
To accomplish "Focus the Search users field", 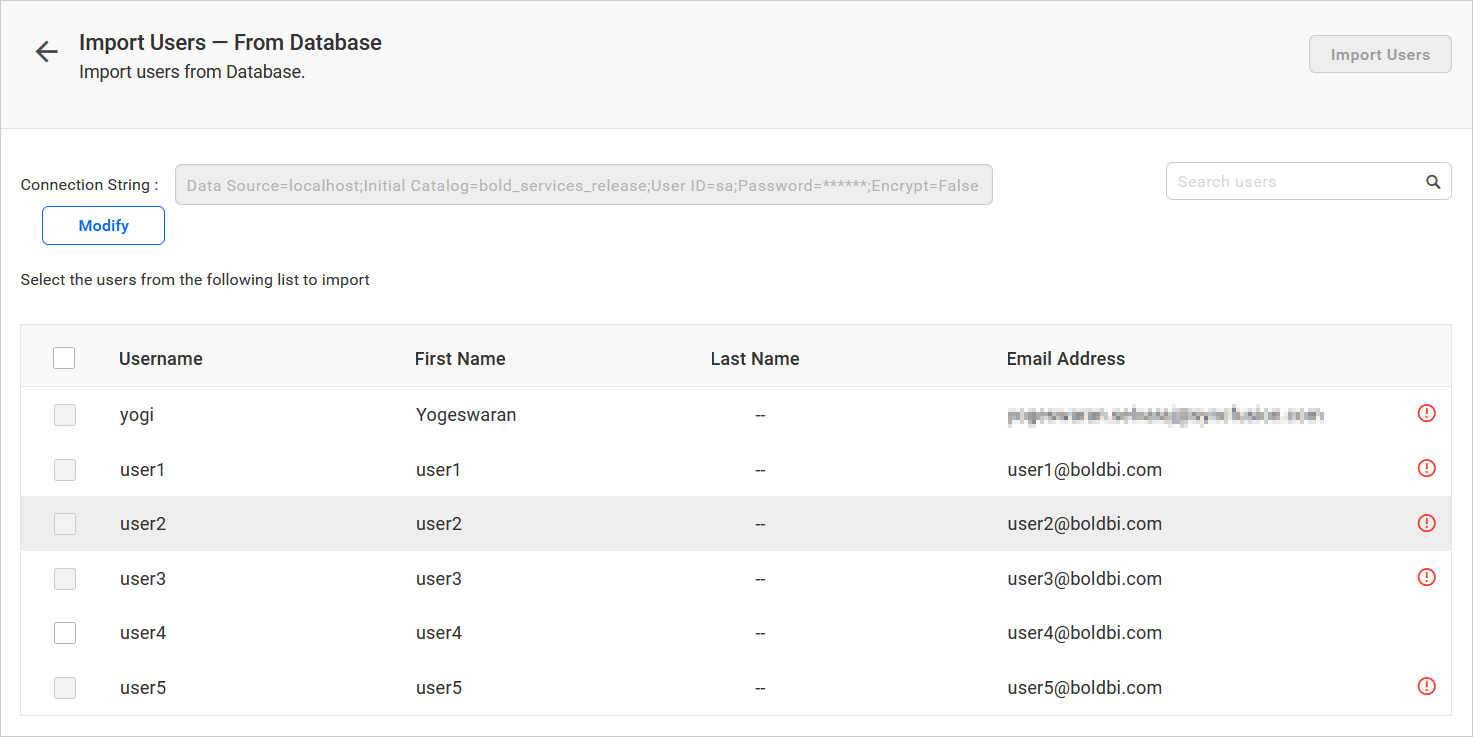I will tap(1296, 182).
